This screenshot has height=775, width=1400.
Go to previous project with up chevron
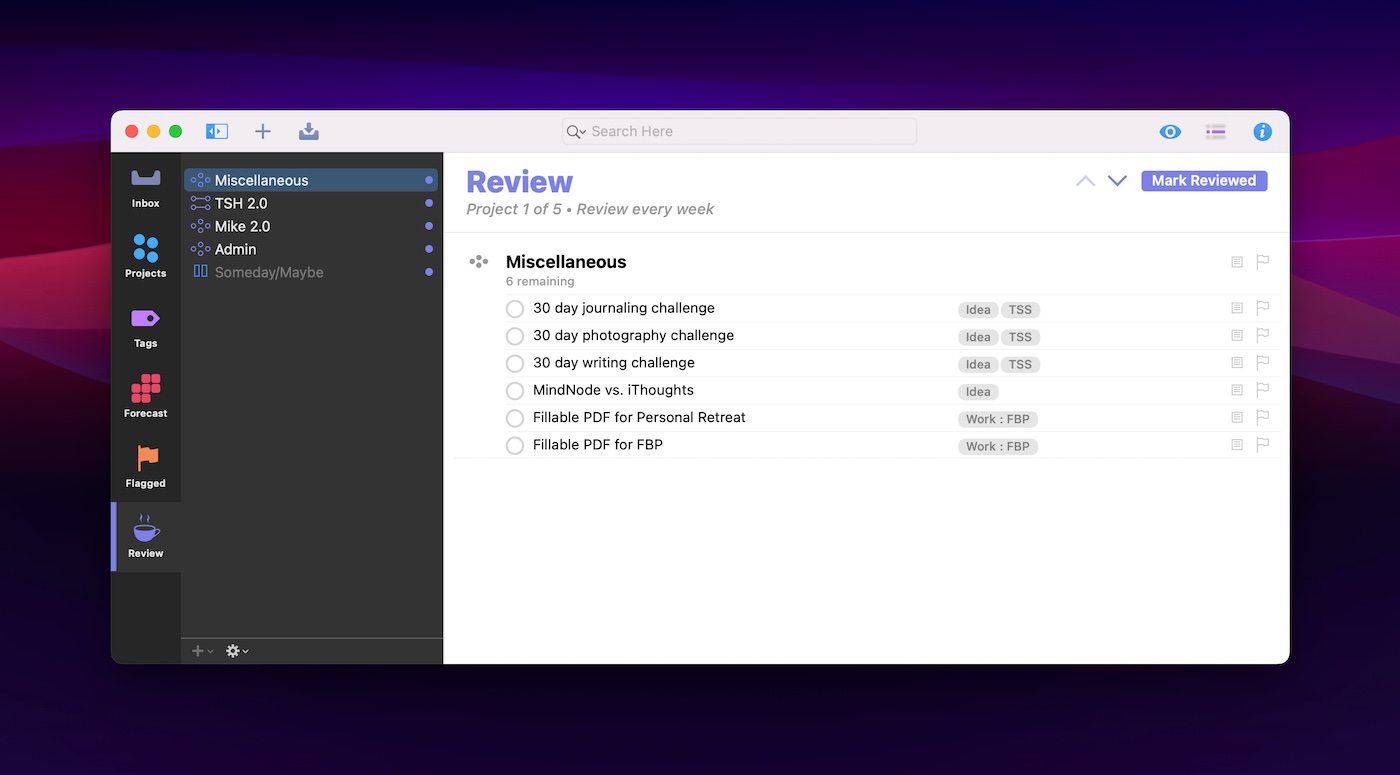1085,181
